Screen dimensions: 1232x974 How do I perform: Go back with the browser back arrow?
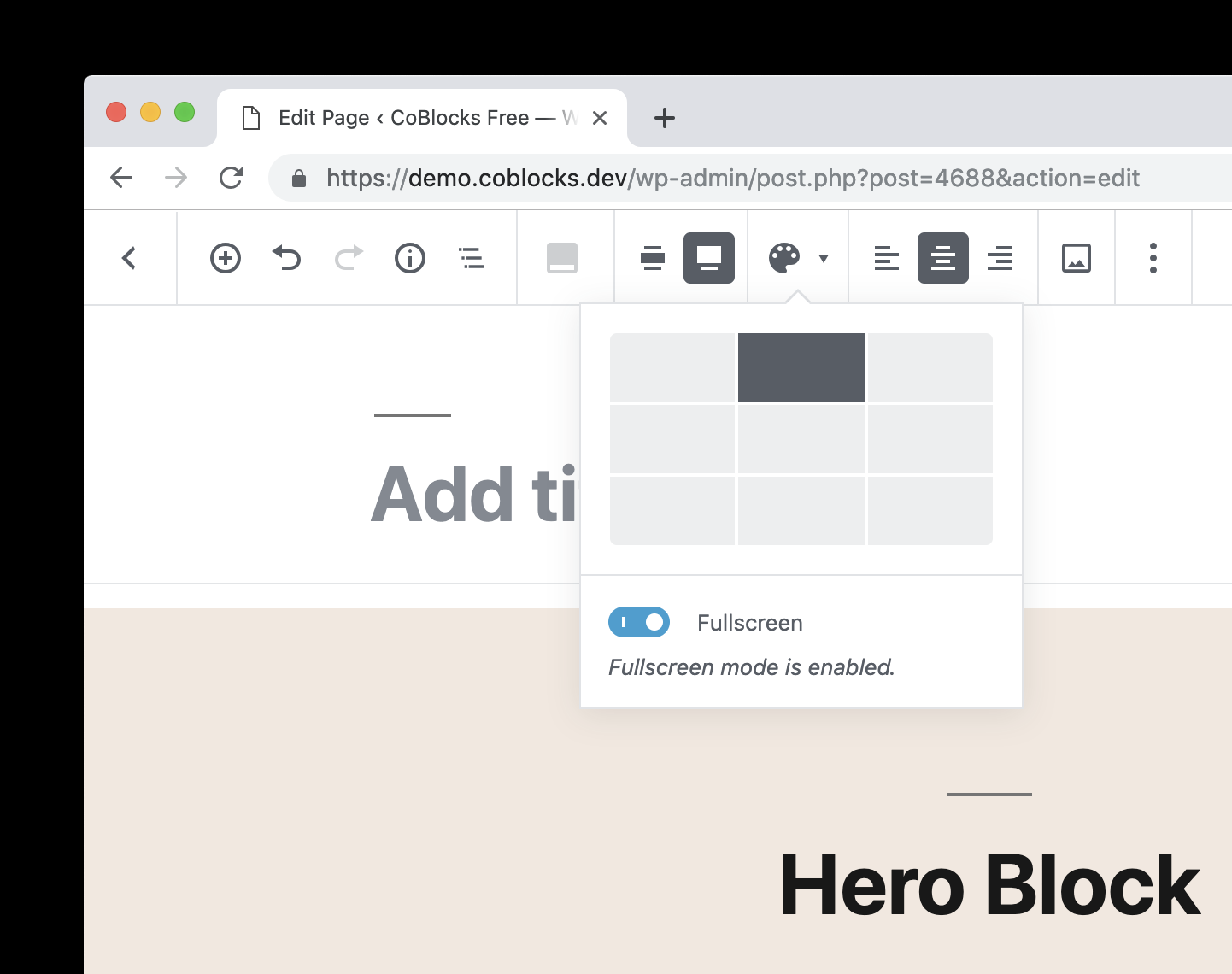121,178
